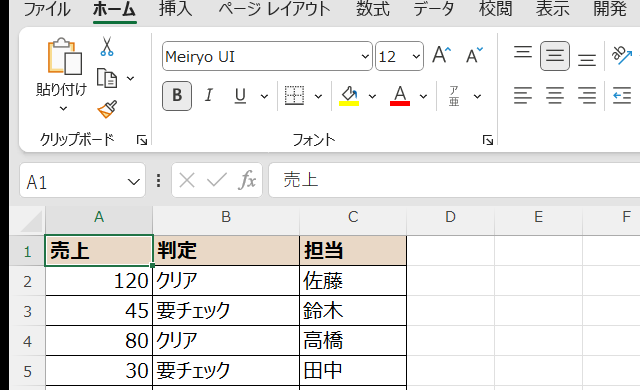
Task: Switch to the 数式 tab
Action: tap(372, 9)
